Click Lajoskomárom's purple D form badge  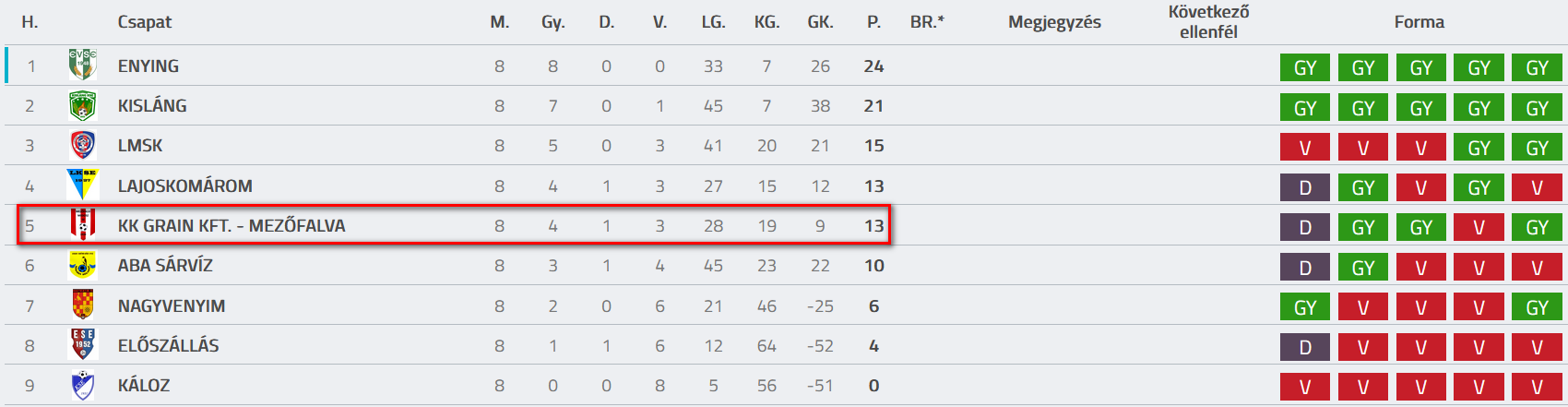click(x=1305, y=187)
